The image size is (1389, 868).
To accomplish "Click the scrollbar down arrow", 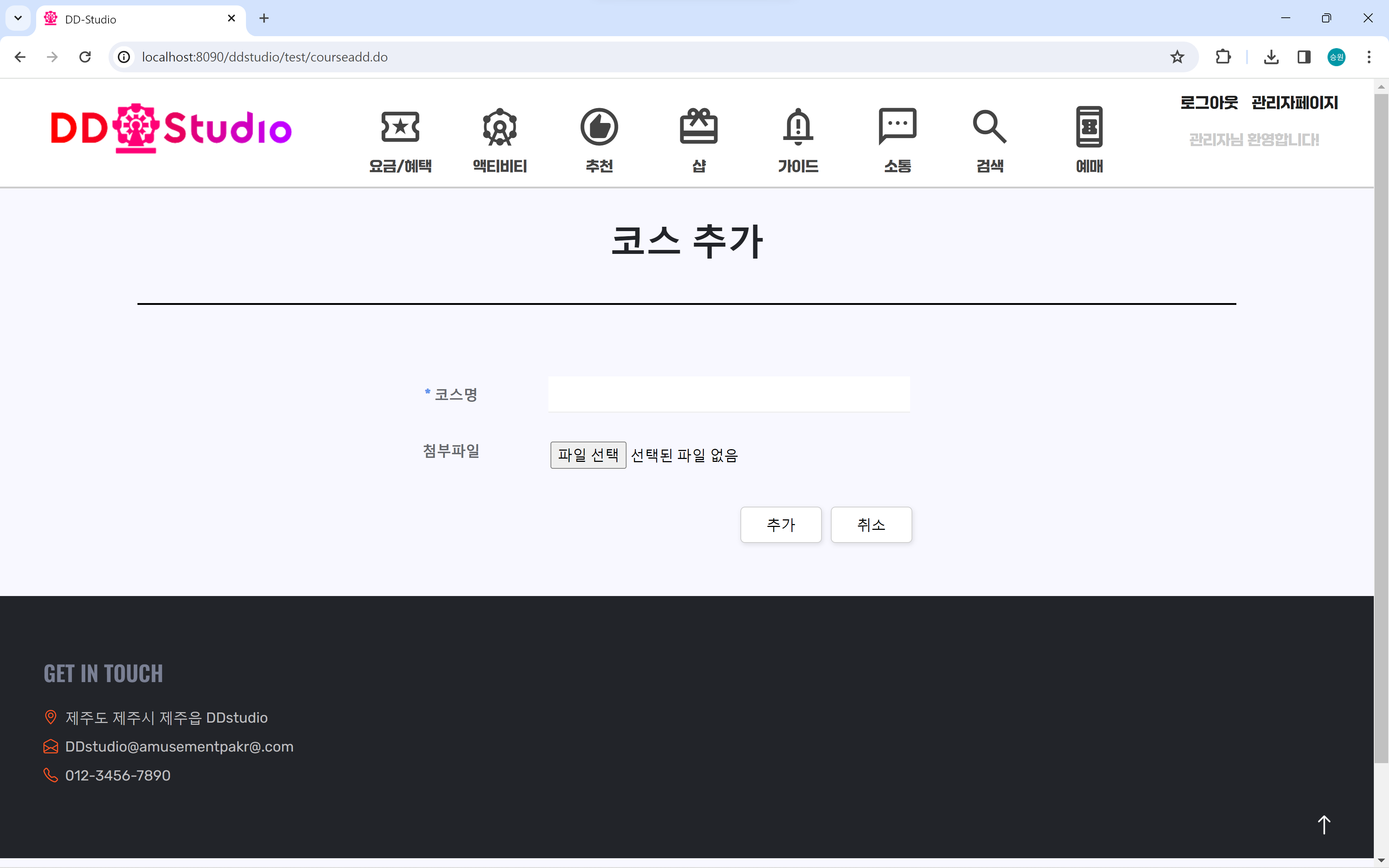I will tap(1381, 861).
